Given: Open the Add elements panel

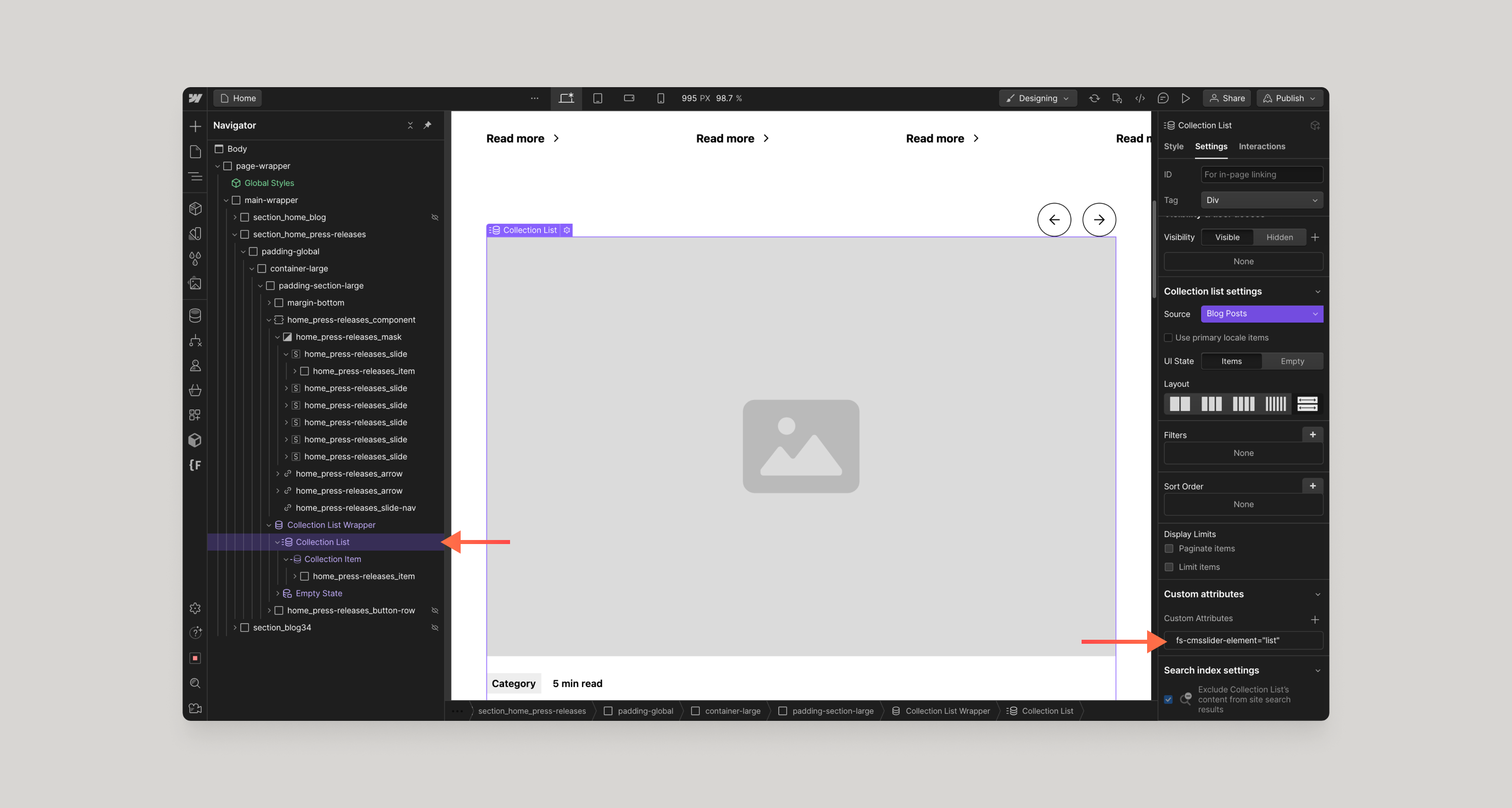Looking at the screenshot, I should click(196, 126).
